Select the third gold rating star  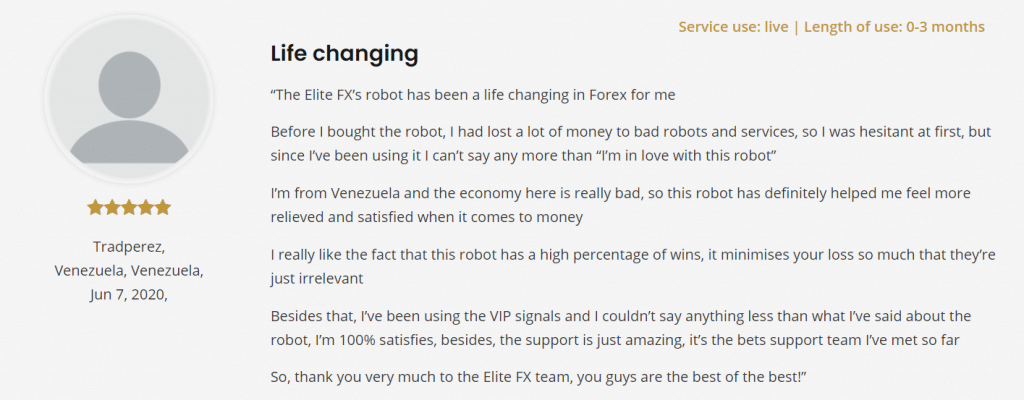coord(129,208)
